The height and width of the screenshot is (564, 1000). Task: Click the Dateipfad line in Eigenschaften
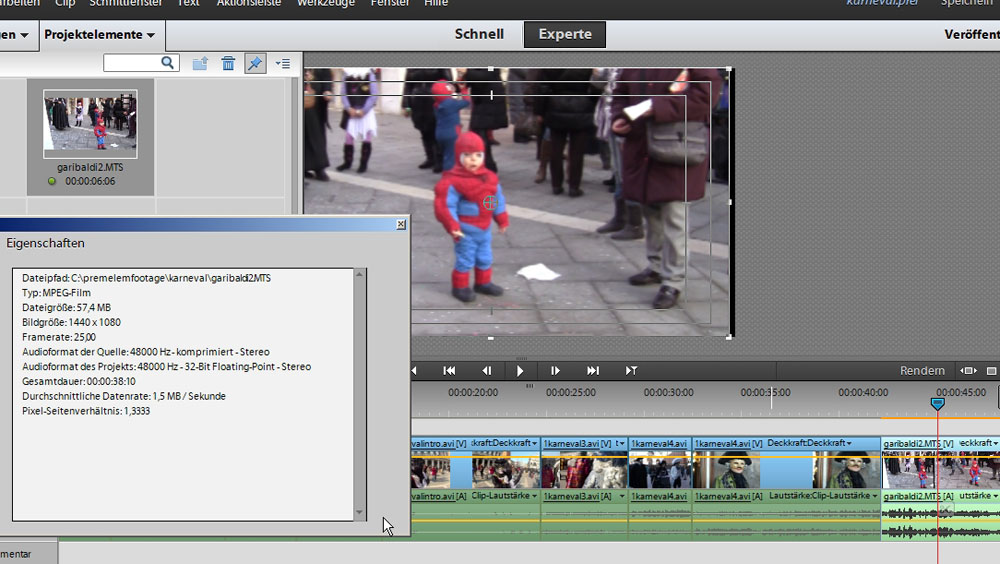[146, 278]
